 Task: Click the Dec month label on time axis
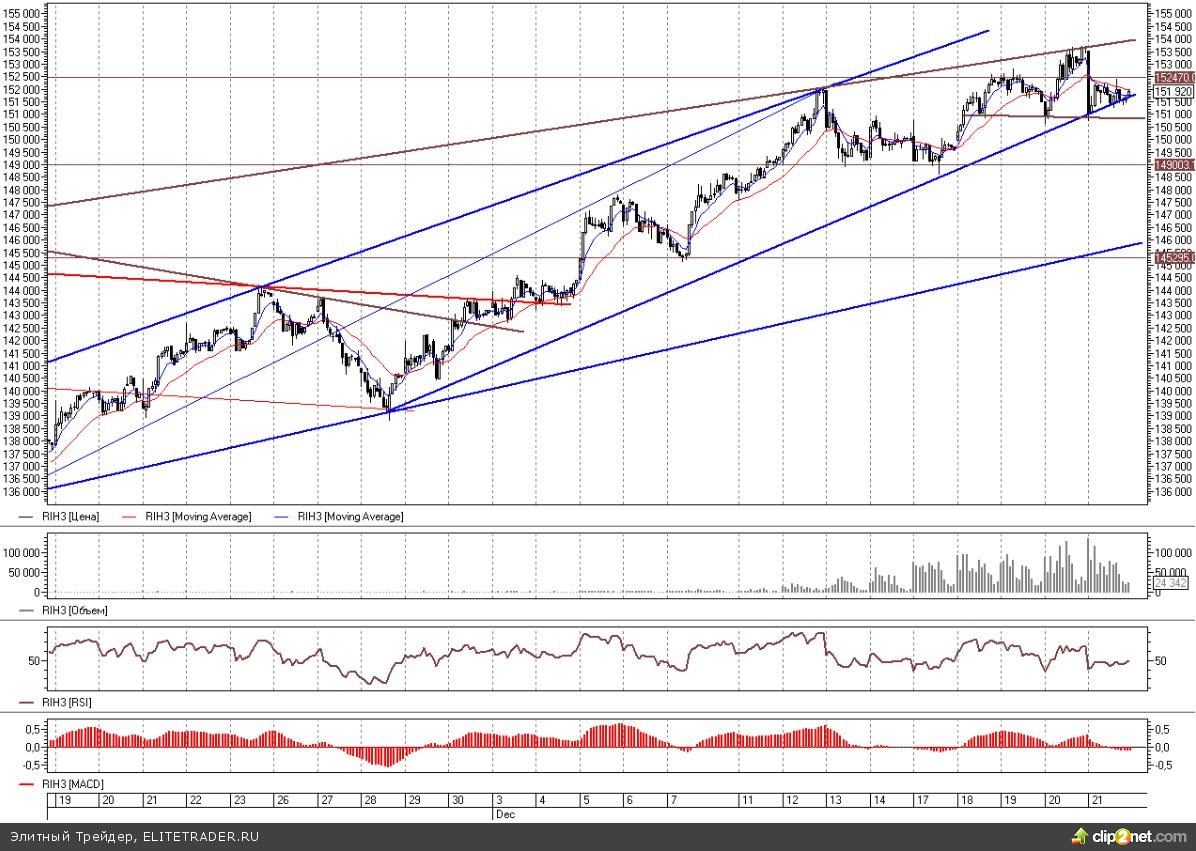coord(503,815)
